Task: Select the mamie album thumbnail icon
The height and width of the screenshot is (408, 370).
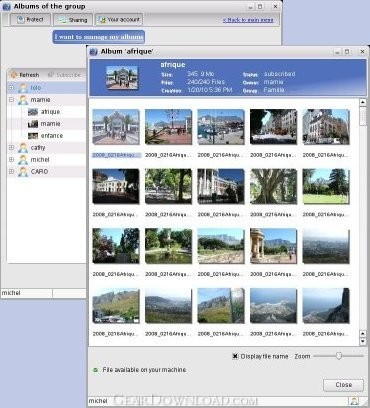Action: (33, 124)
